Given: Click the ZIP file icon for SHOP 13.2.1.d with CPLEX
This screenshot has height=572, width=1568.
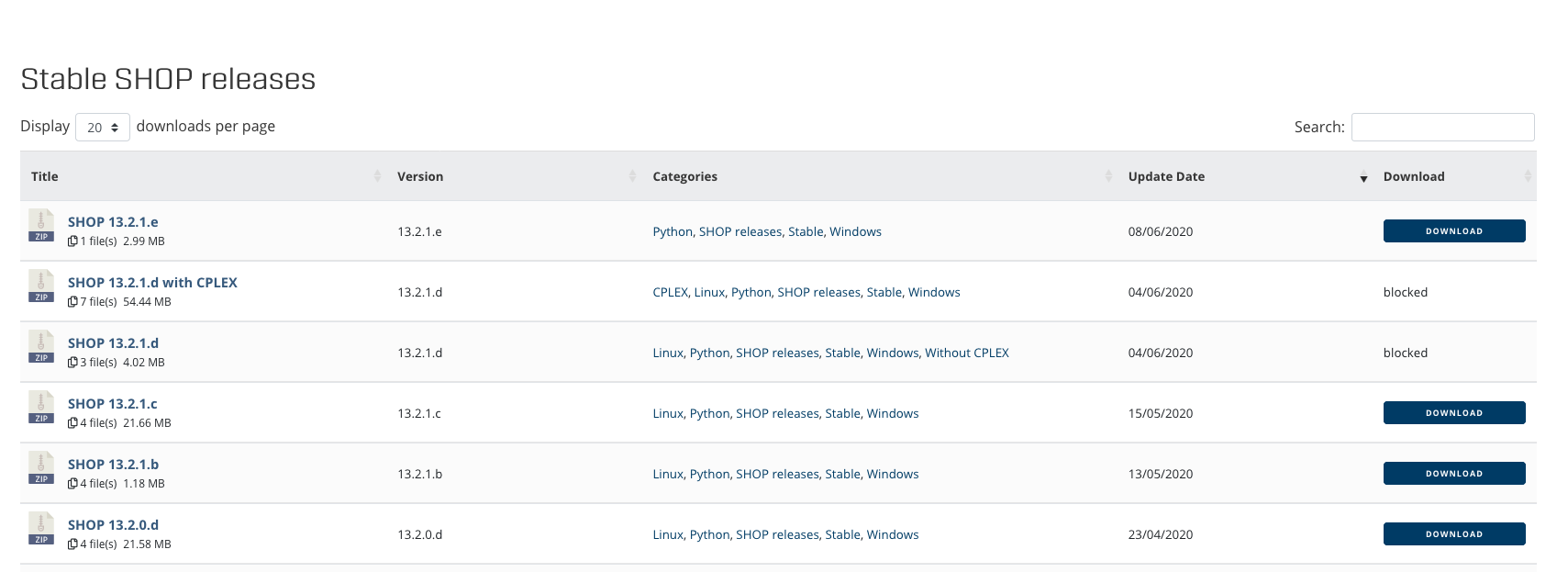Looking at the screenshot, I should (41, 286).
